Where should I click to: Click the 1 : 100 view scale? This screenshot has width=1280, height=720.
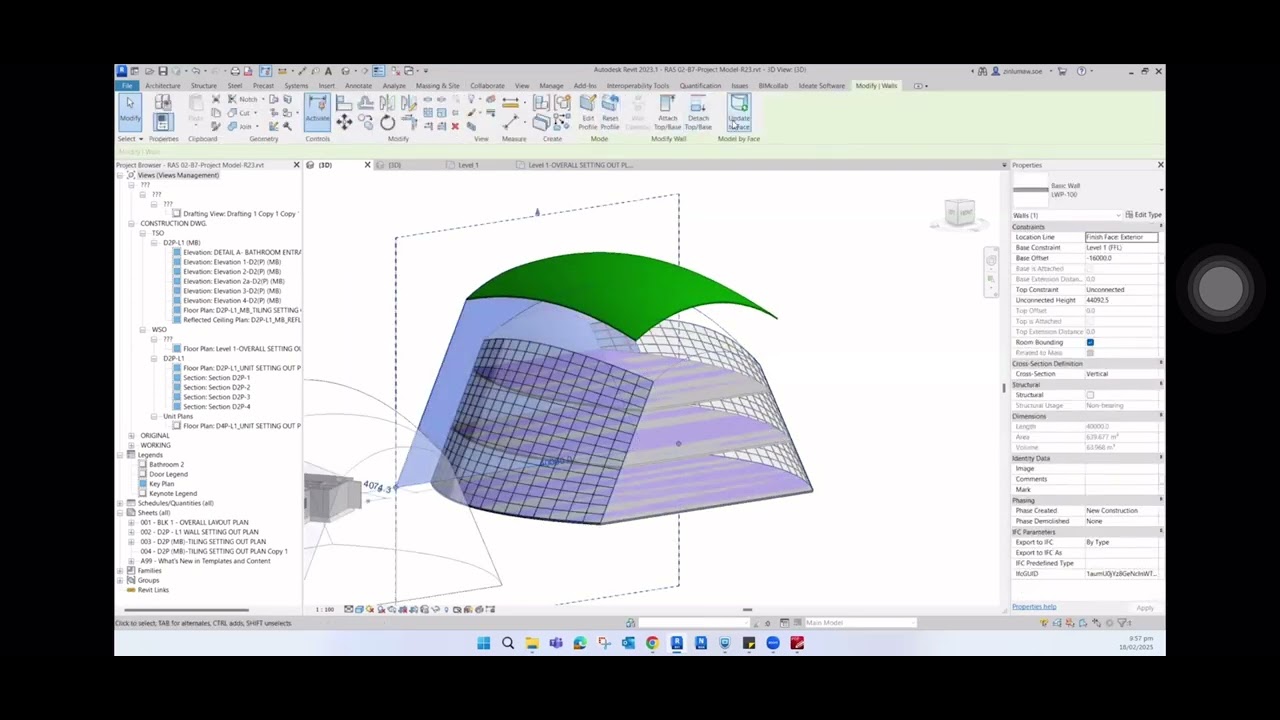point(325,609)
